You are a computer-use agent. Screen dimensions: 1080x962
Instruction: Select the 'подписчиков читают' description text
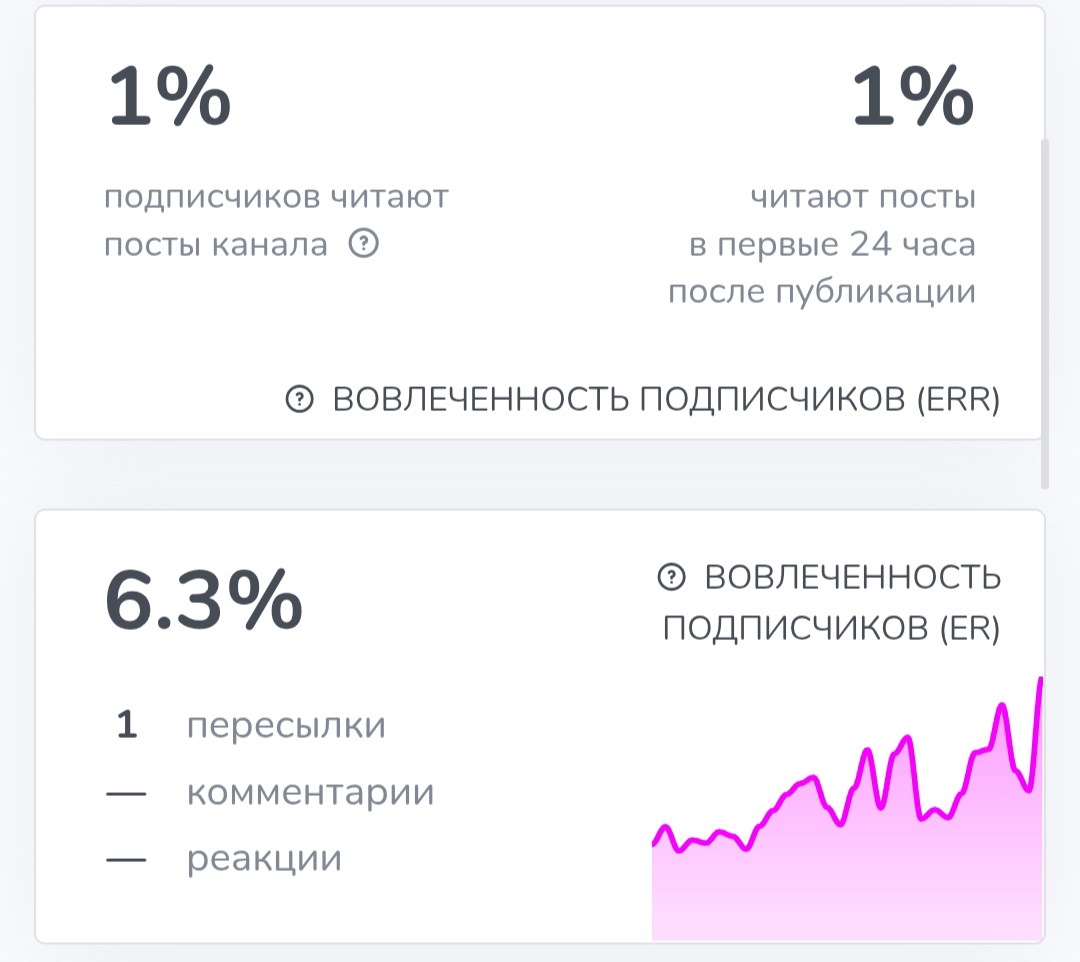tap(276, 197)
